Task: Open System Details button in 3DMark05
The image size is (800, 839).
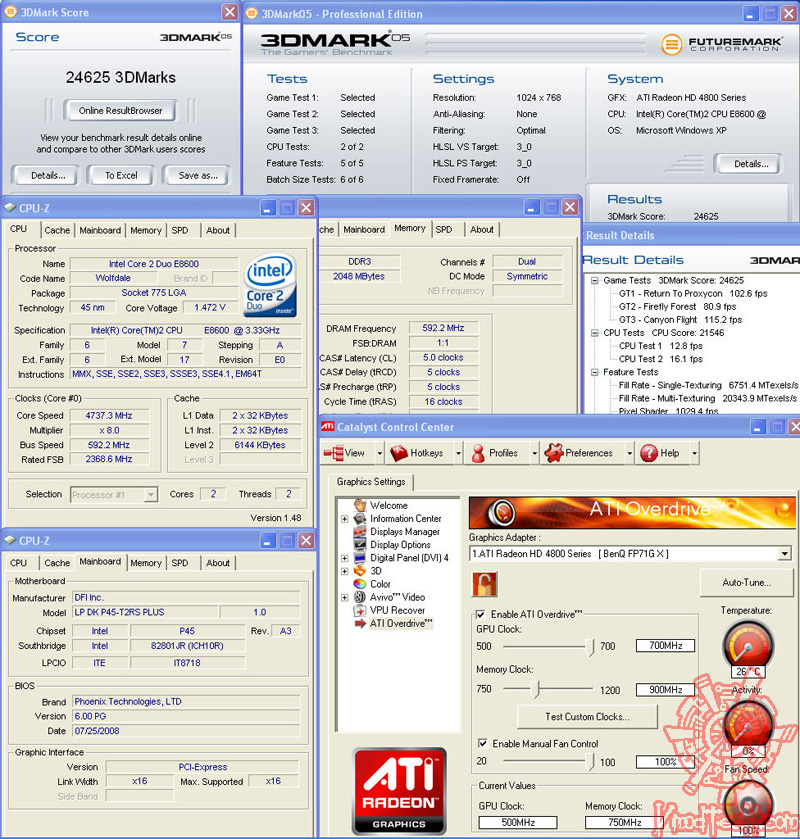Action: click(751, 164)
